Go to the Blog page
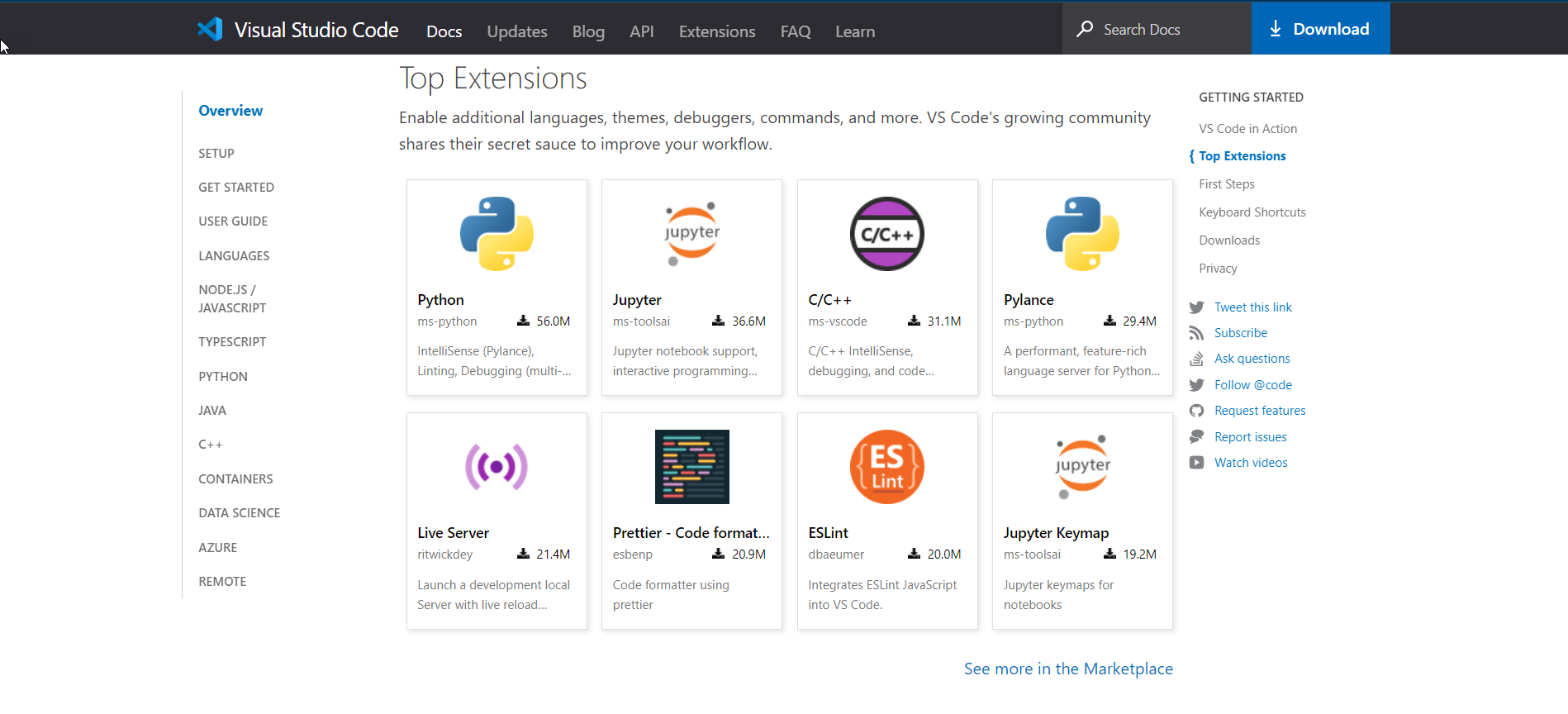This screenshot has height=714, width=1568. pos(588,31)
